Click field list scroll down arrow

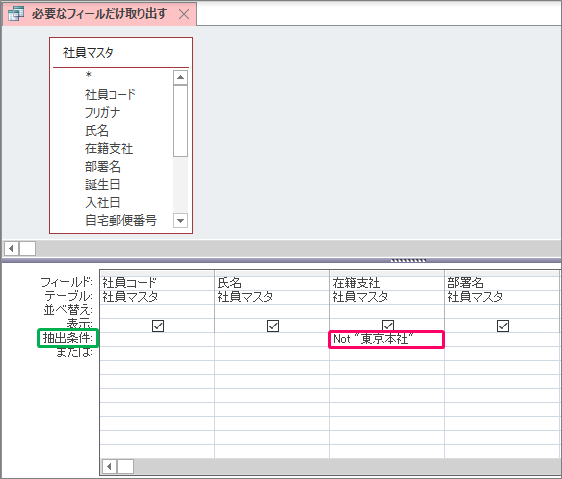click(180, 220)
